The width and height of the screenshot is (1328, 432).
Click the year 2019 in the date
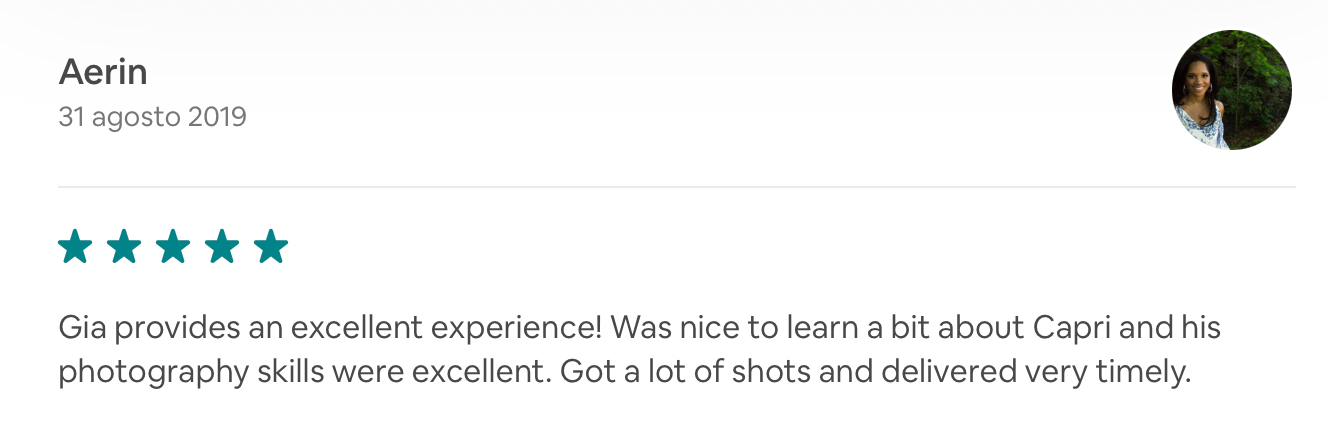(217, 117)
